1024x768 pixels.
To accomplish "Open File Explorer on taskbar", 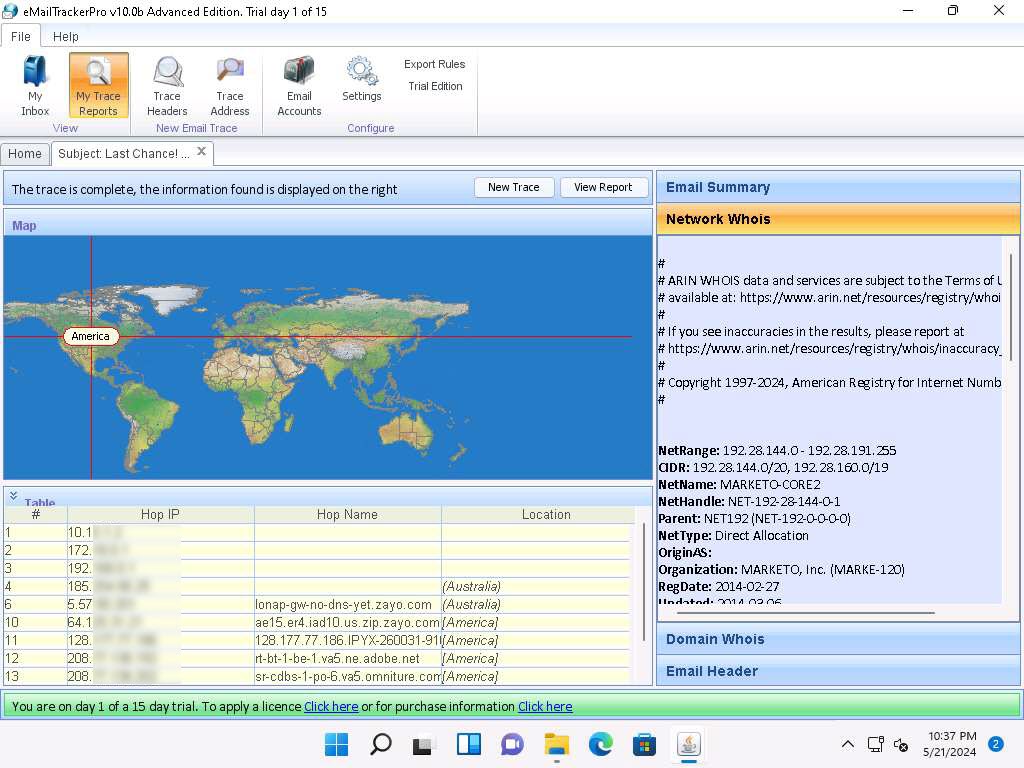I will 556,744.
